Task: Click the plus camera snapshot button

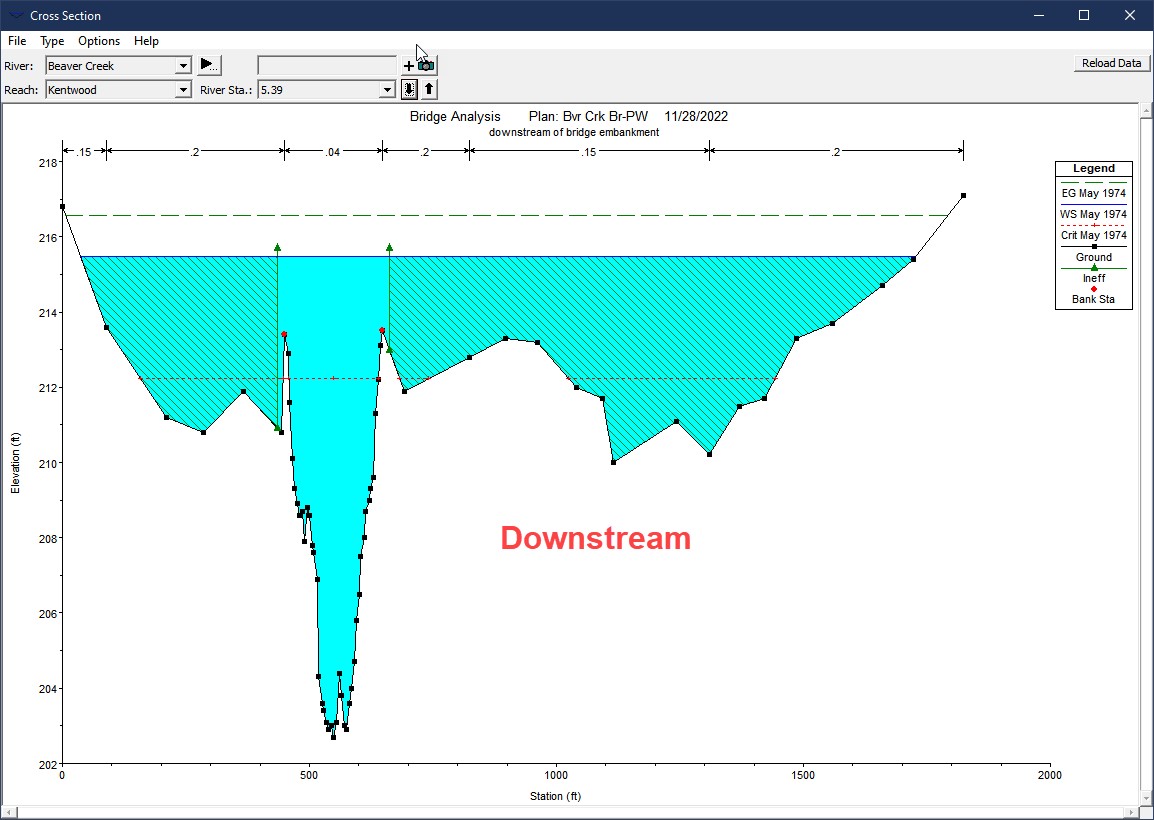Action: point(419,65)
